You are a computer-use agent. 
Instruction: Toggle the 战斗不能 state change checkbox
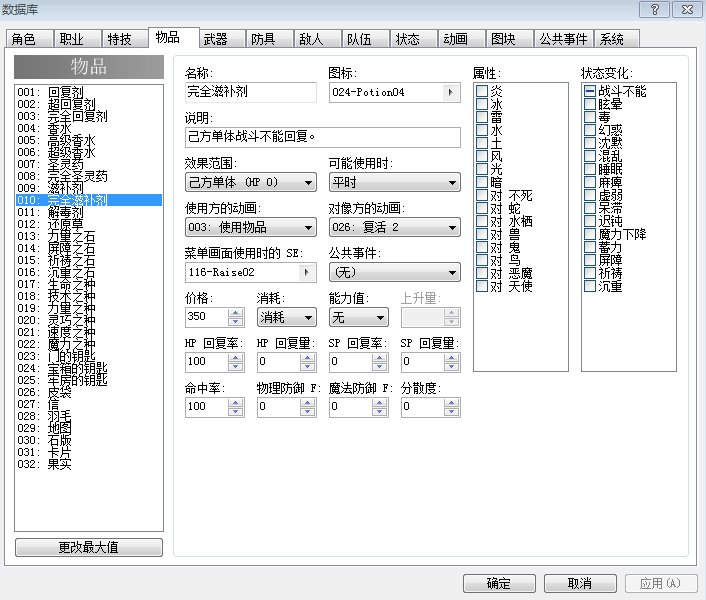(590, 91)
